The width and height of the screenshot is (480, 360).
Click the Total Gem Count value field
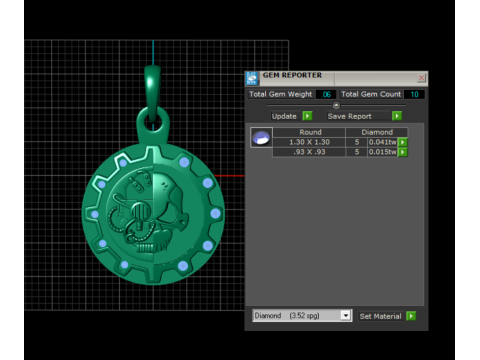414,94
